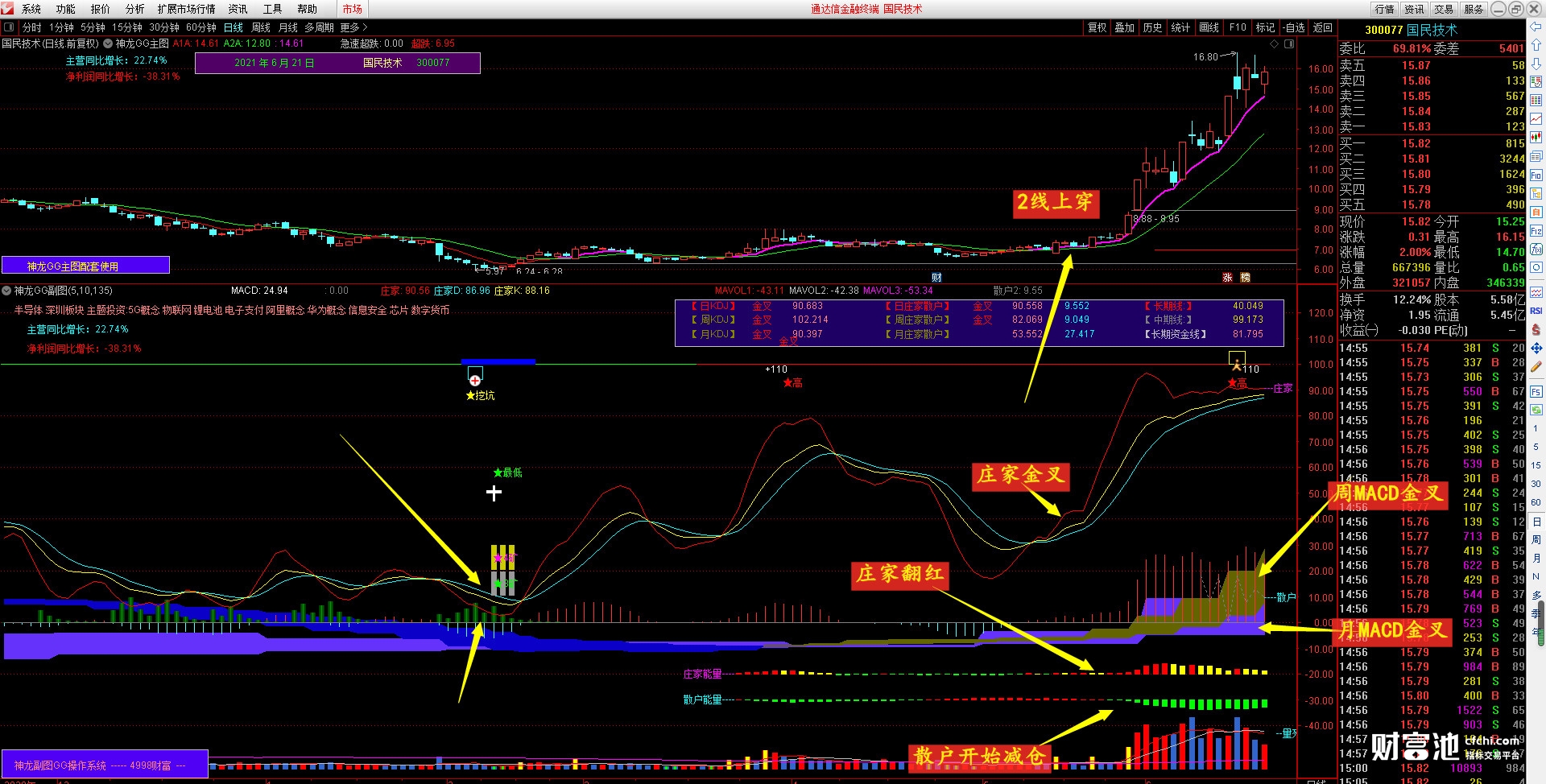Select the pencil drawing tool icon
1546x784 pixels.
pyautogui.click(x=1536, y=365)
